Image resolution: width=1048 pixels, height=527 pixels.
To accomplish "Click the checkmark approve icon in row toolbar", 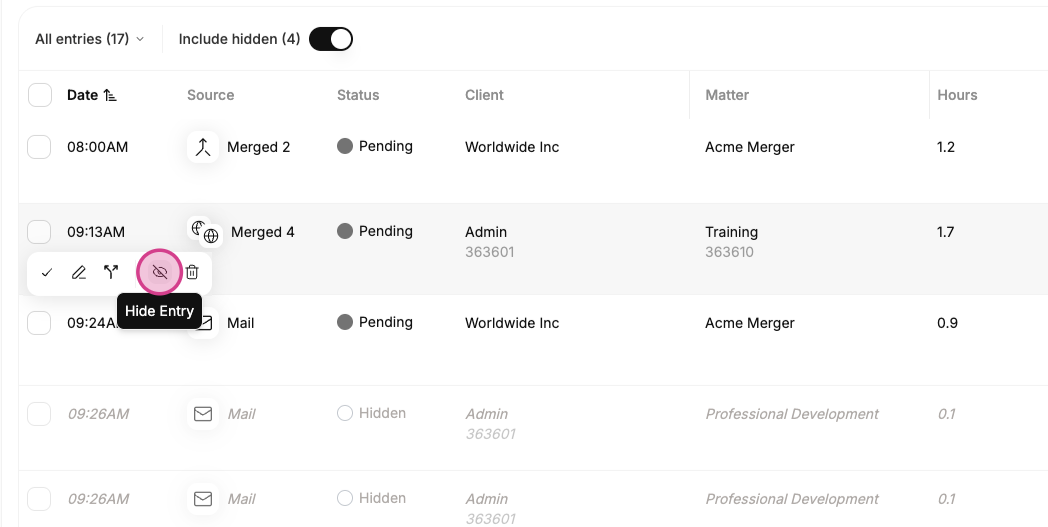I will 47,273.
